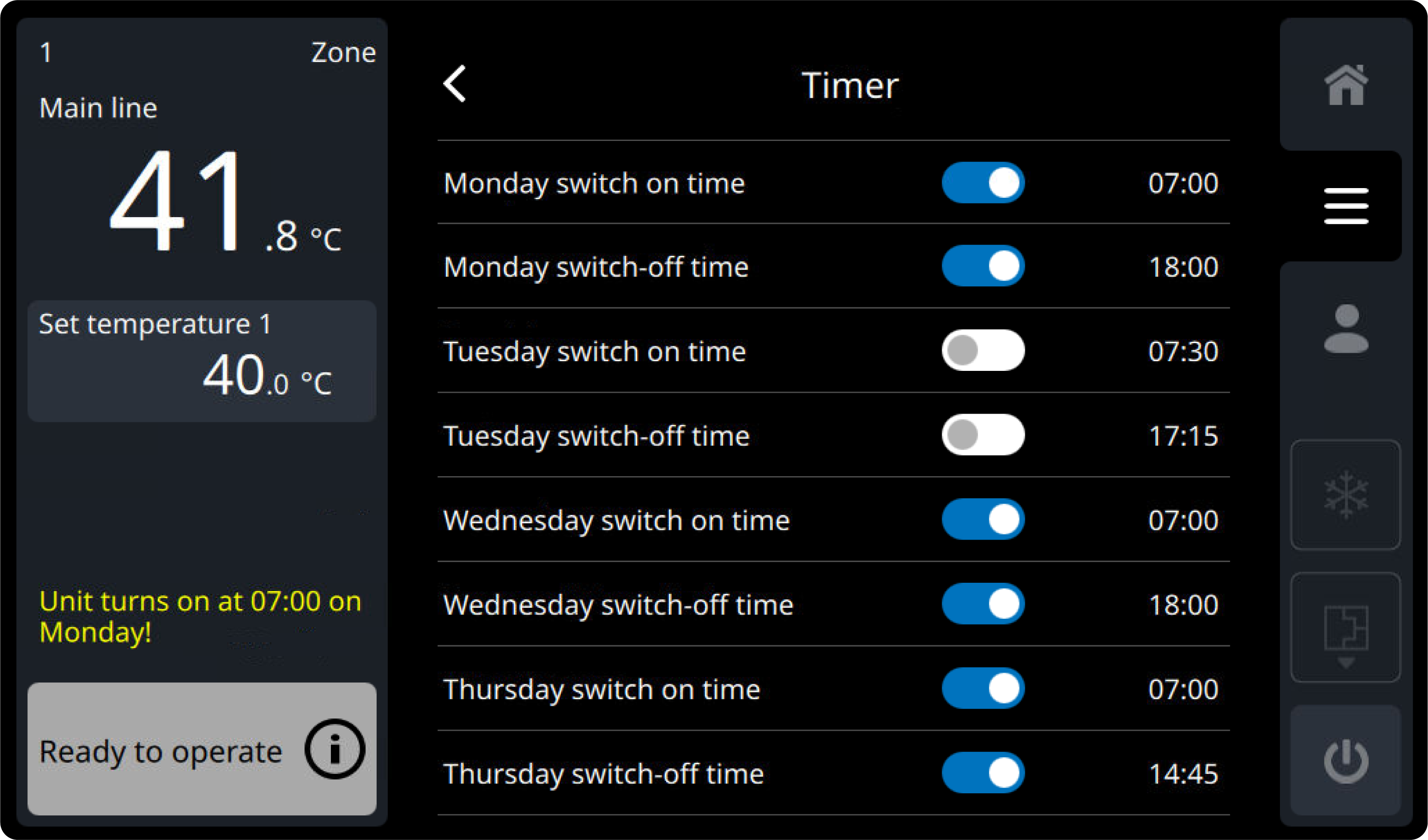Screen dimensions: 1428x840
Task: Select Wednesday switch-off time row label
Action: (x=618, y=605)
